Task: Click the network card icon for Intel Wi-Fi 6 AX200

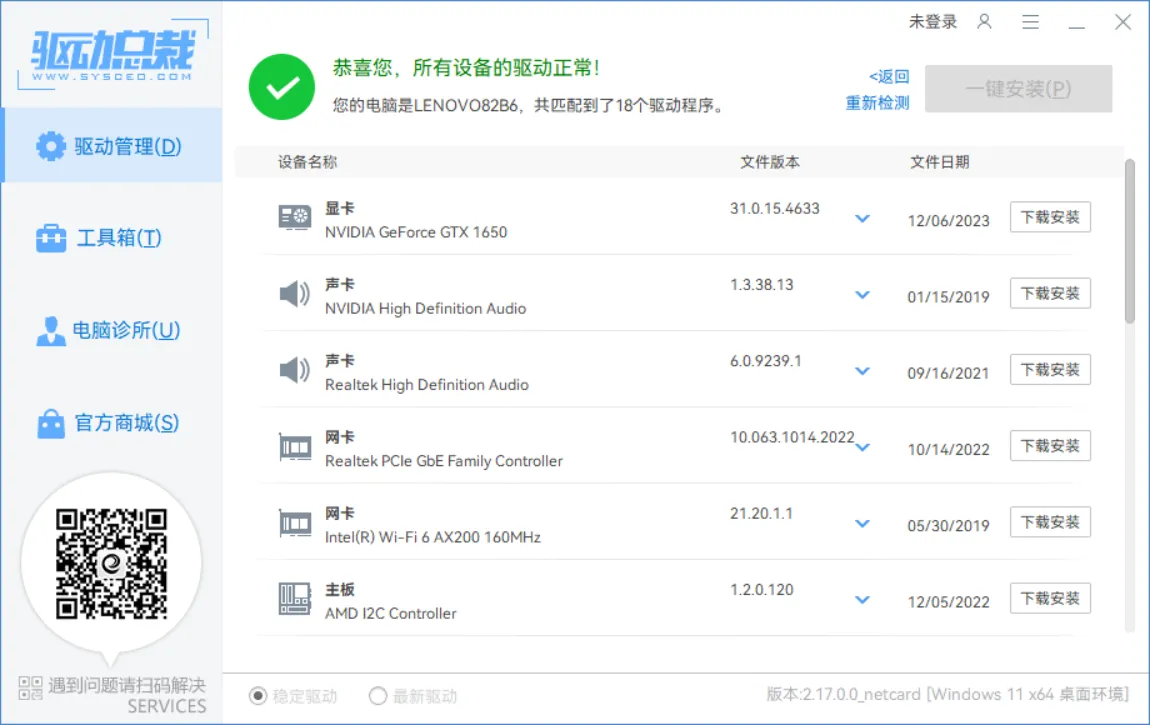Action: click(294, 522)
